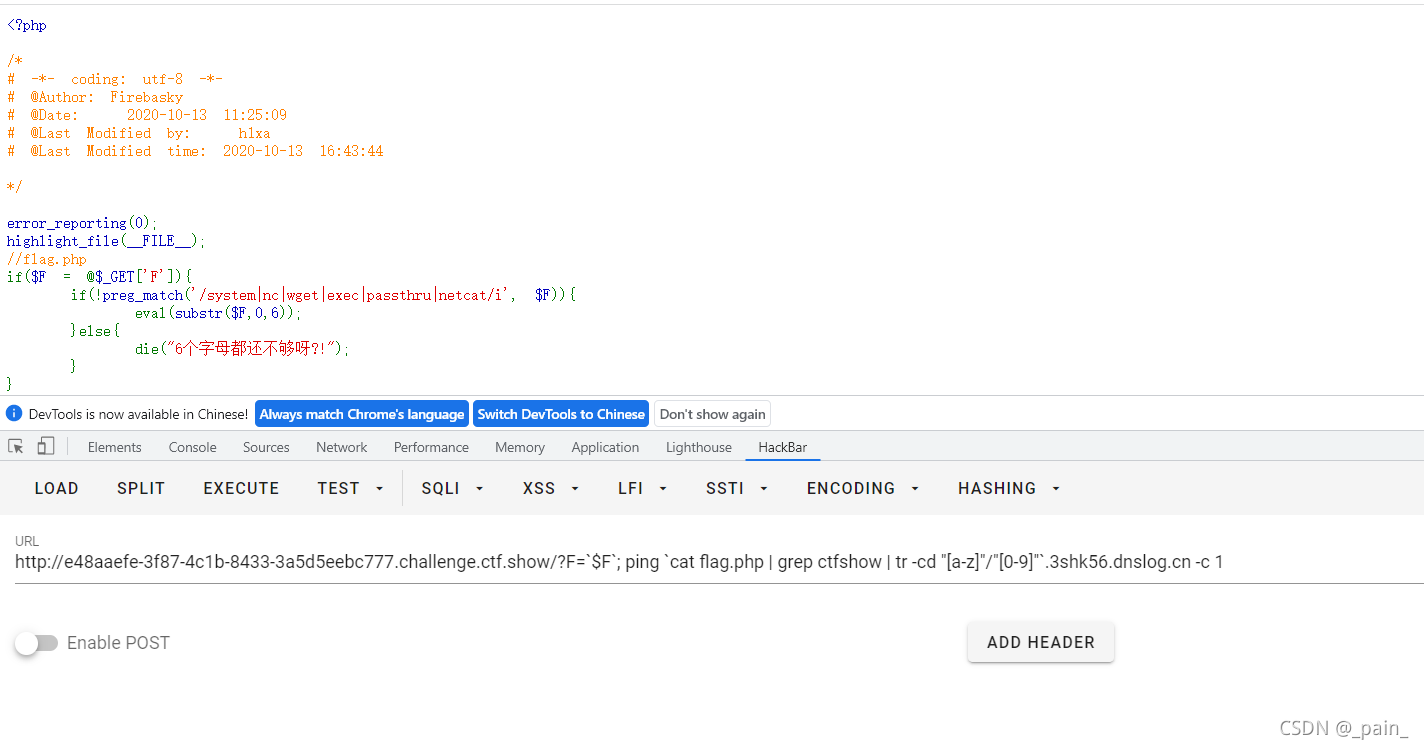This screenshot has width=1424, height=749.
Task: Click the LOAD button in HackBar
Action: [56, 488]
